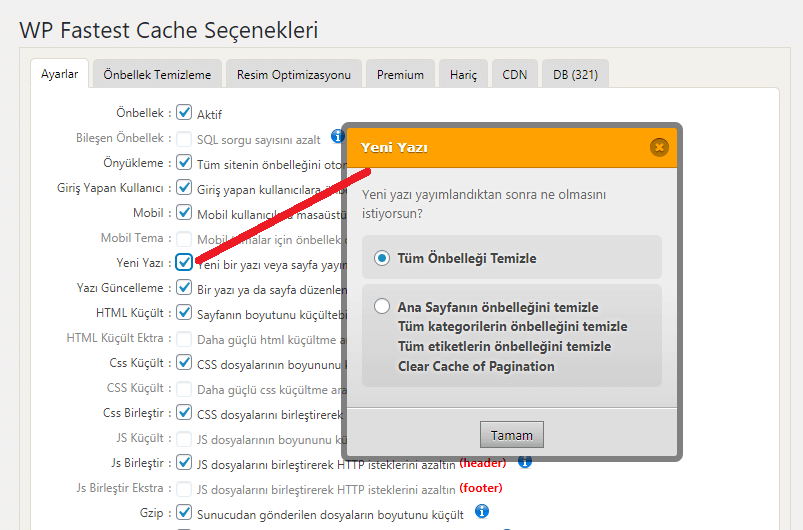
Task: Select Ana Sayfanın önbelleğini temizle radio
Action: click(x=382, y=306)
